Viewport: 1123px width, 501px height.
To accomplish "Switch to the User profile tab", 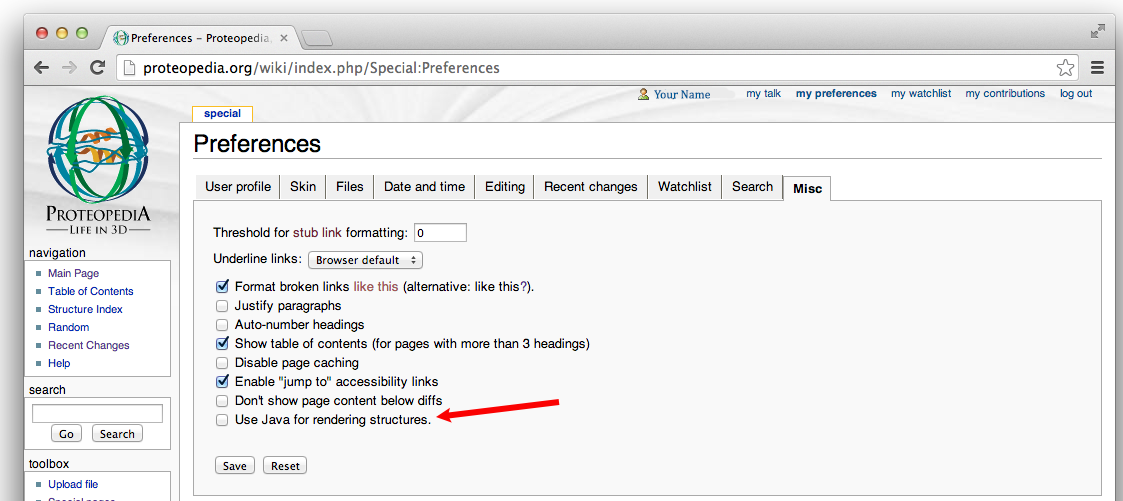I will point(238,187).
